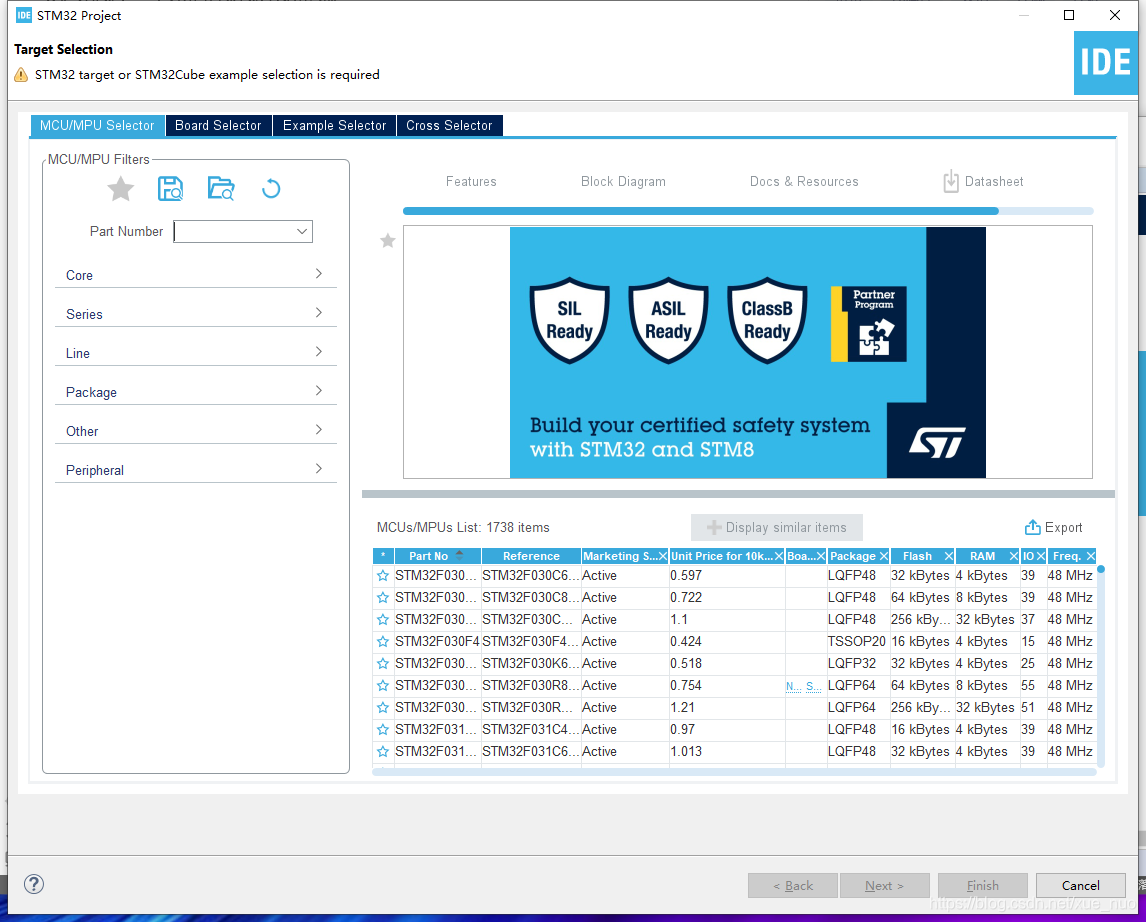Click the load saved search folder icon
The width and height of the screenshot is (1146, 922).
(221, 188)
